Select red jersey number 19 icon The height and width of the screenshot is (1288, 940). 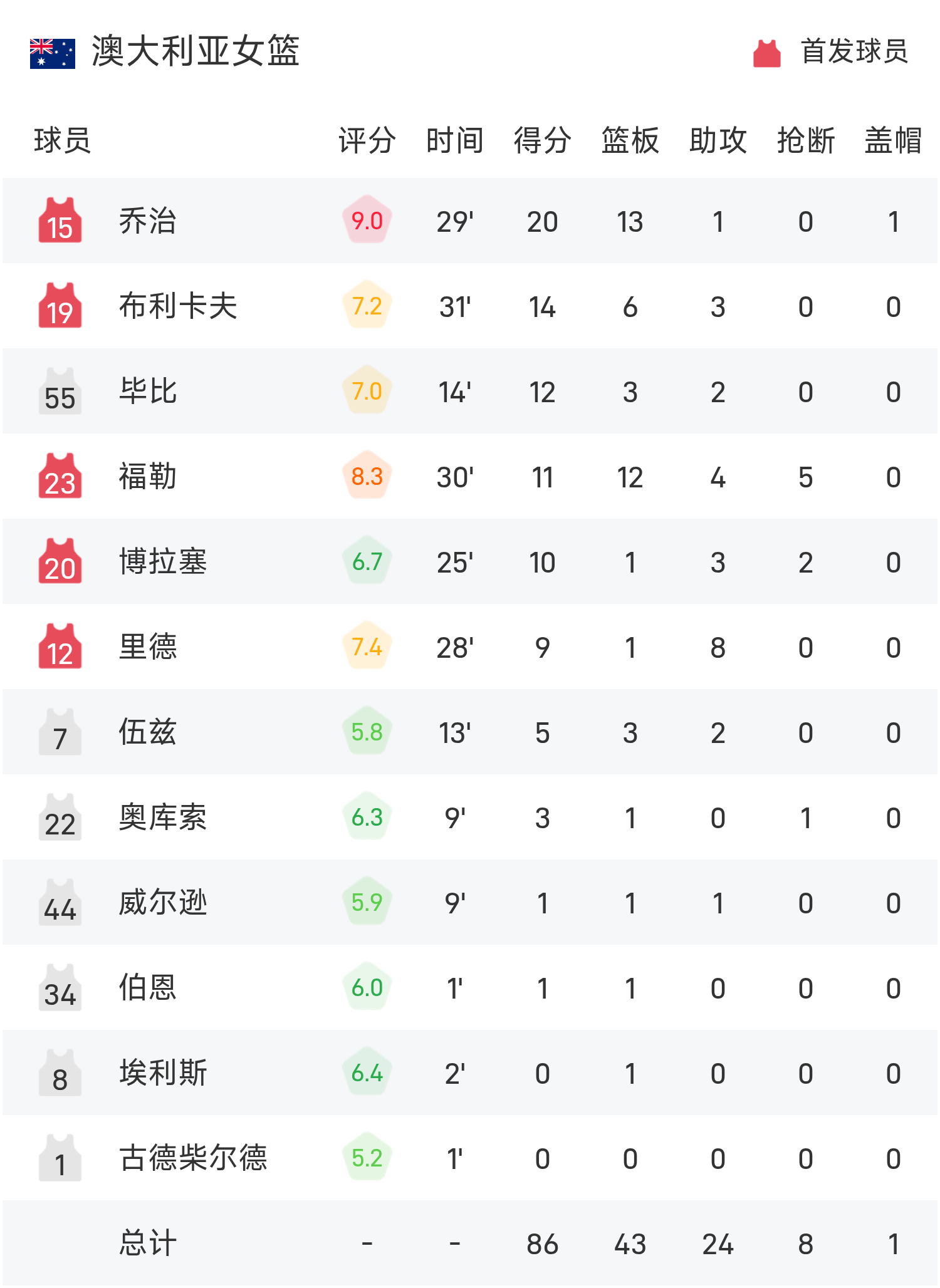60,306
